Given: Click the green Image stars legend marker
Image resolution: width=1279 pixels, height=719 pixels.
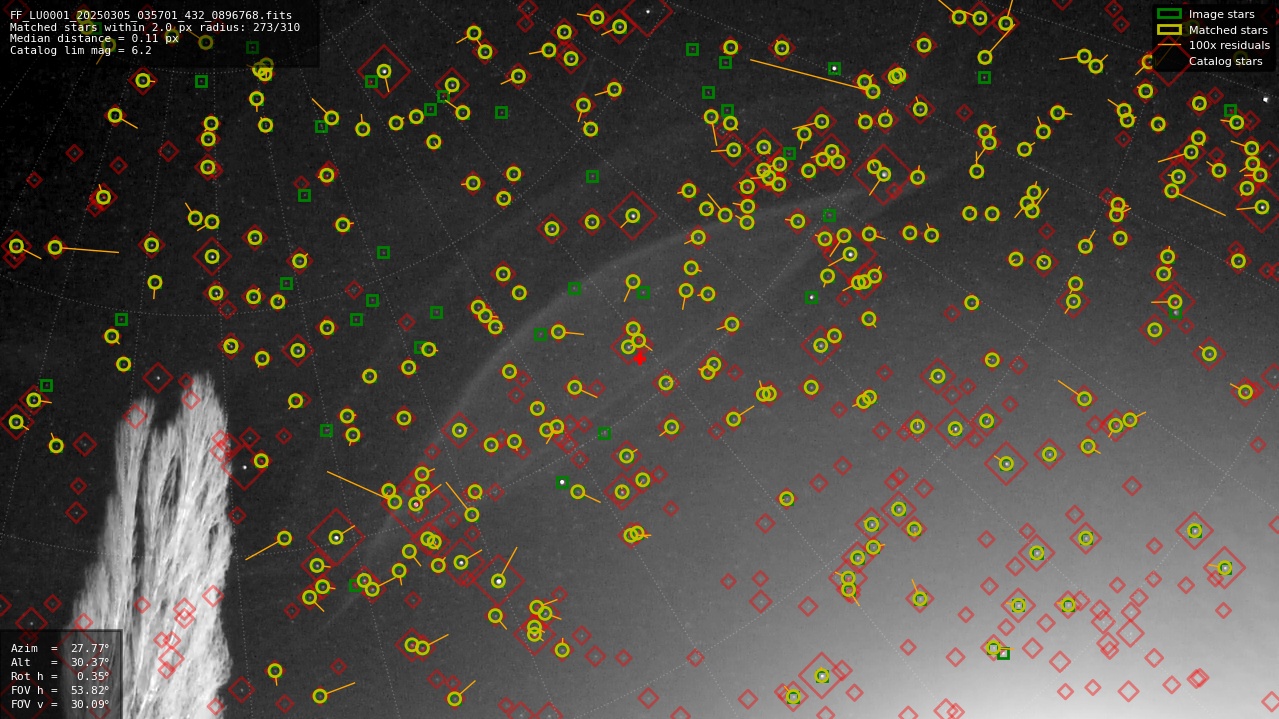Looking at the screenshot, I should tap(1169, 14).
